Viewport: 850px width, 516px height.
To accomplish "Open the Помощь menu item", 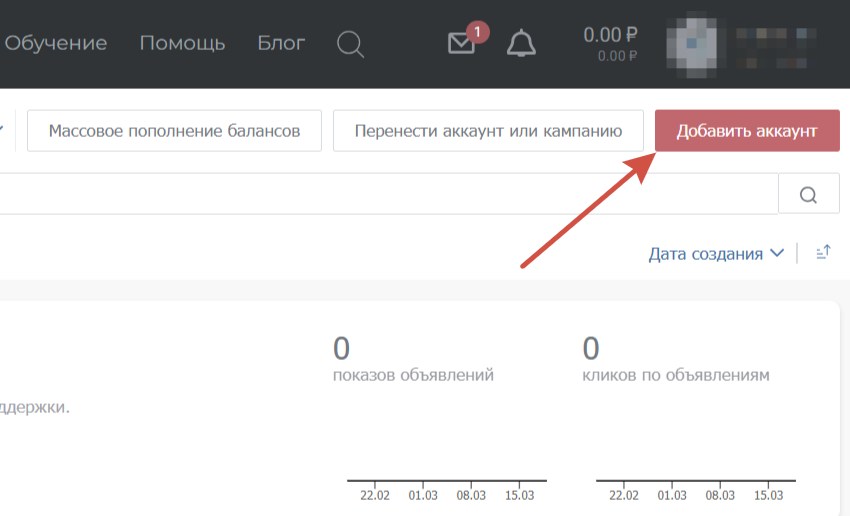I will (182, 43).
